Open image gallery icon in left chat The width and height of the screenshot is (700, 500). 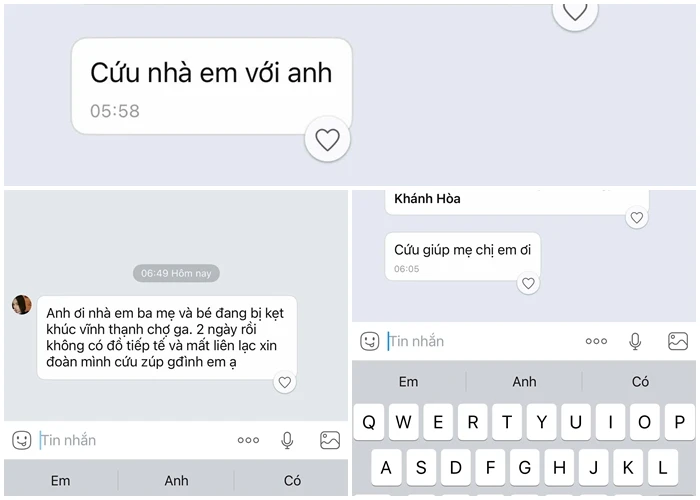(x=330, y=440)
